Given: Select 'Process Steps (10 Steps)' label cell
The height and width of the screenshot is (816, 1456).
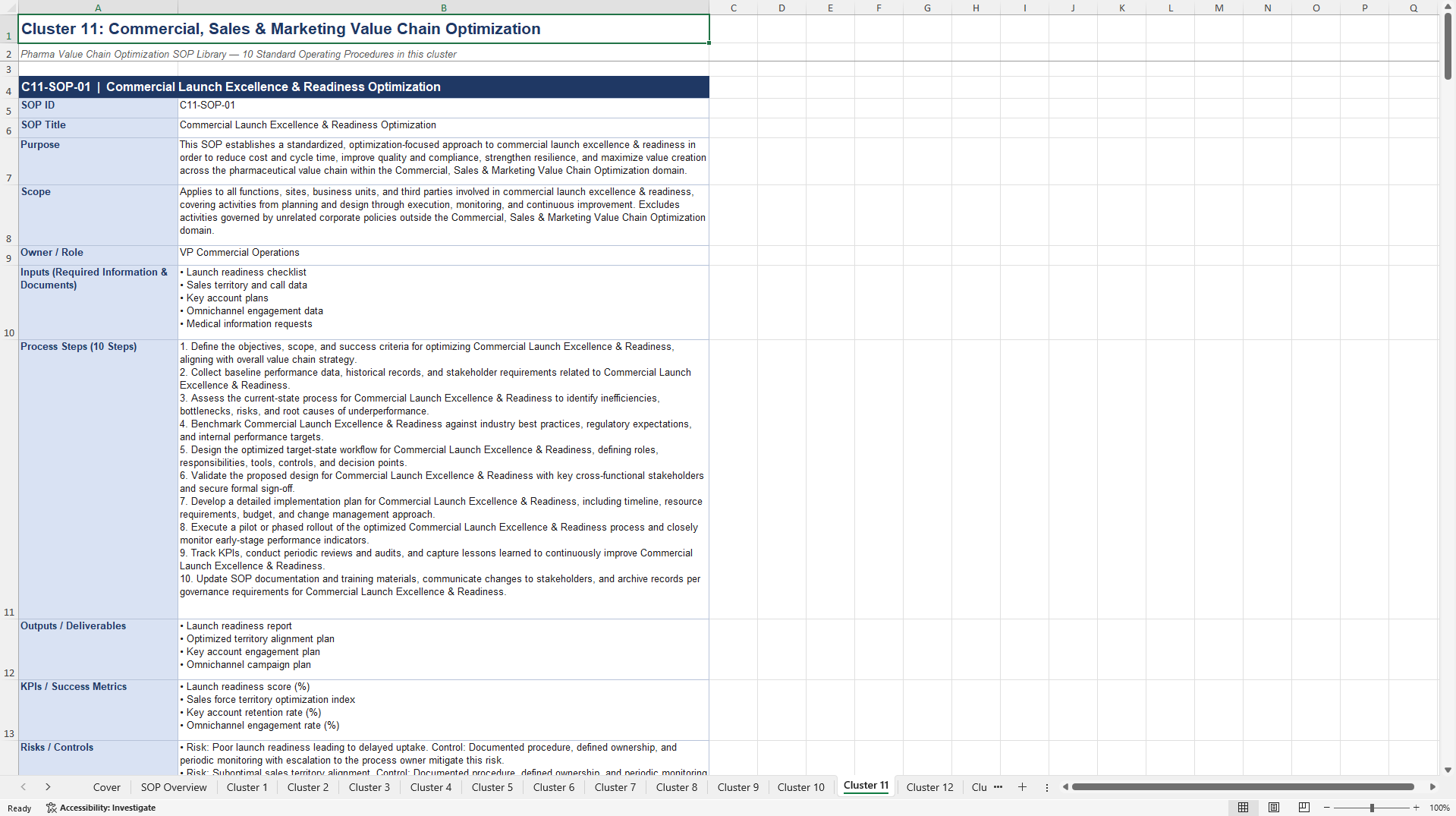Looking at the screenshot, I should [x=98, y=479].
